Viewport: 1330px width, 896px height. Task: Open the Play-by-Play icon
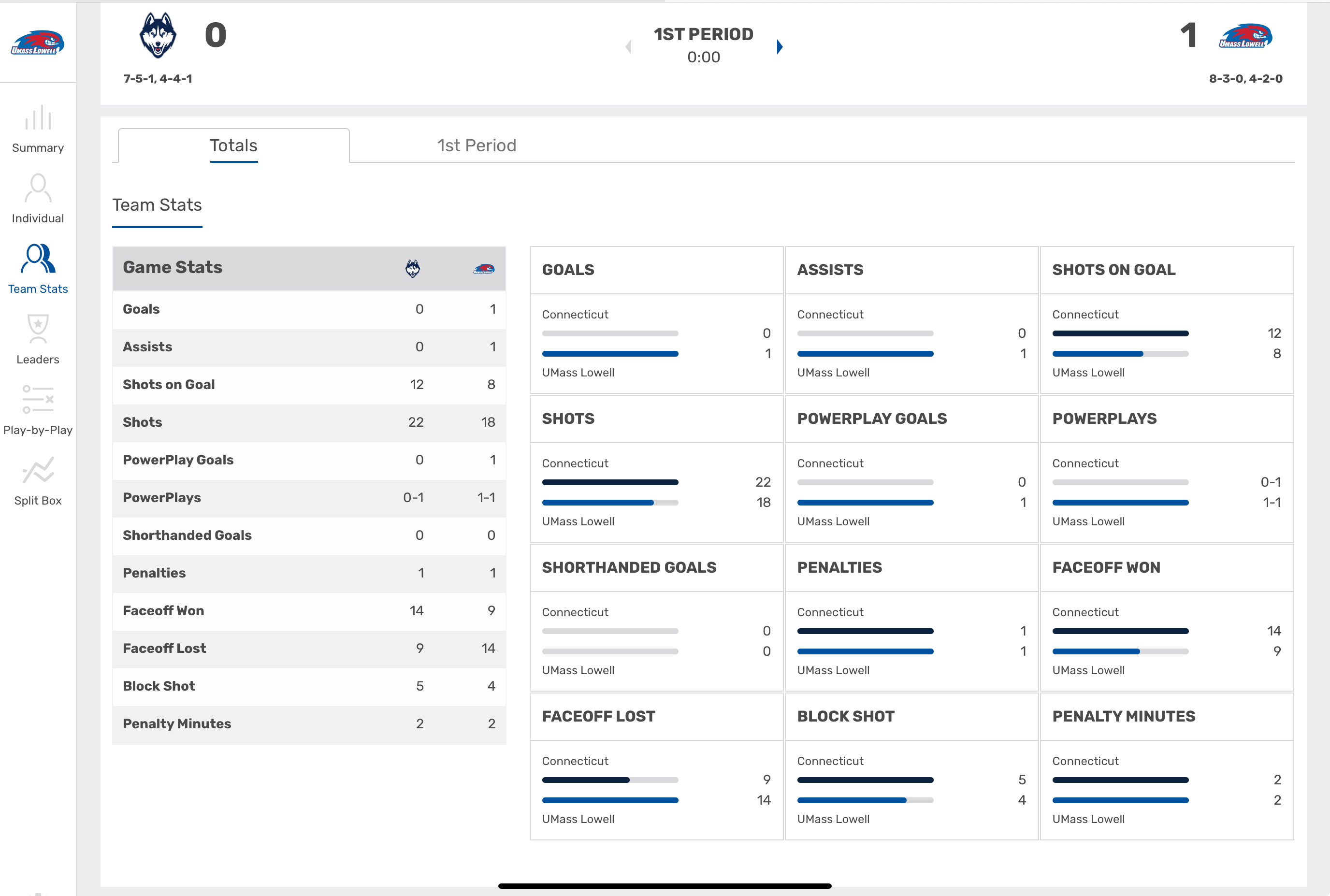(38, 399)
